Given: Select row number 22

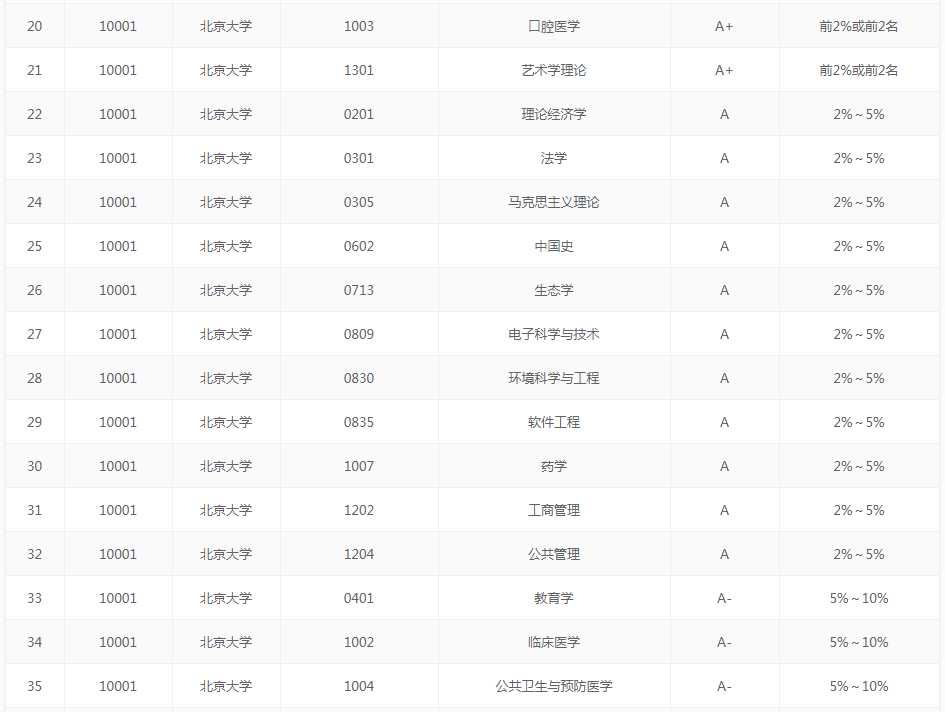Looking at the screenshot, I should pos(34,114).
